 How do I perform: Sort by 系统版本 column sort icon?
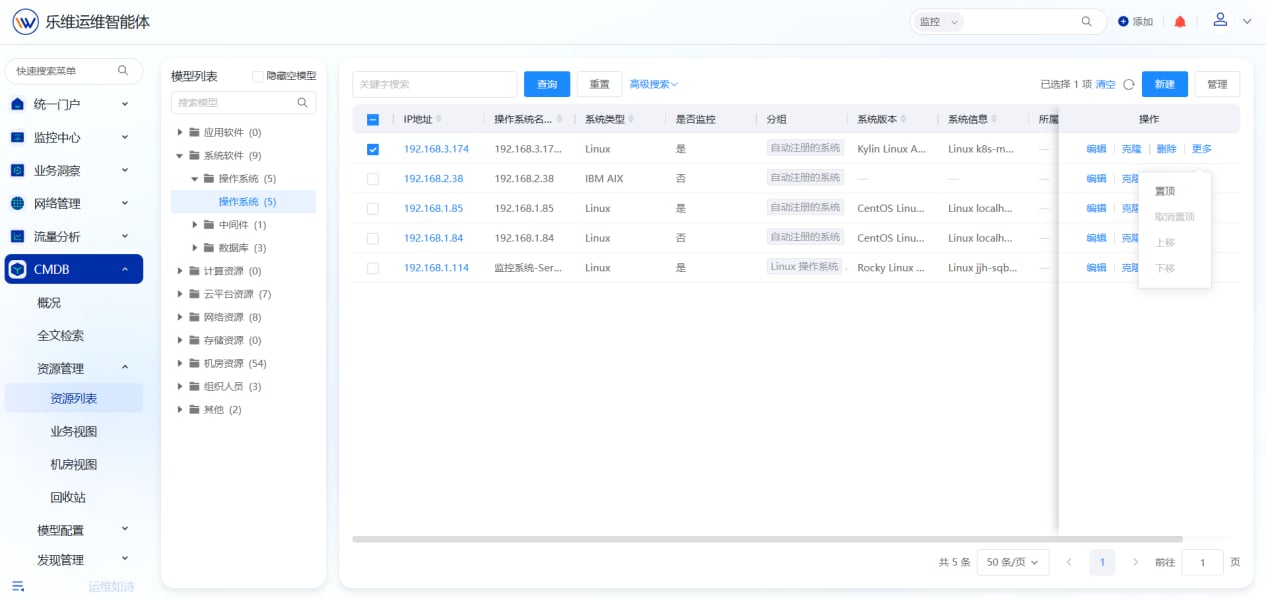tap(906, 120)
